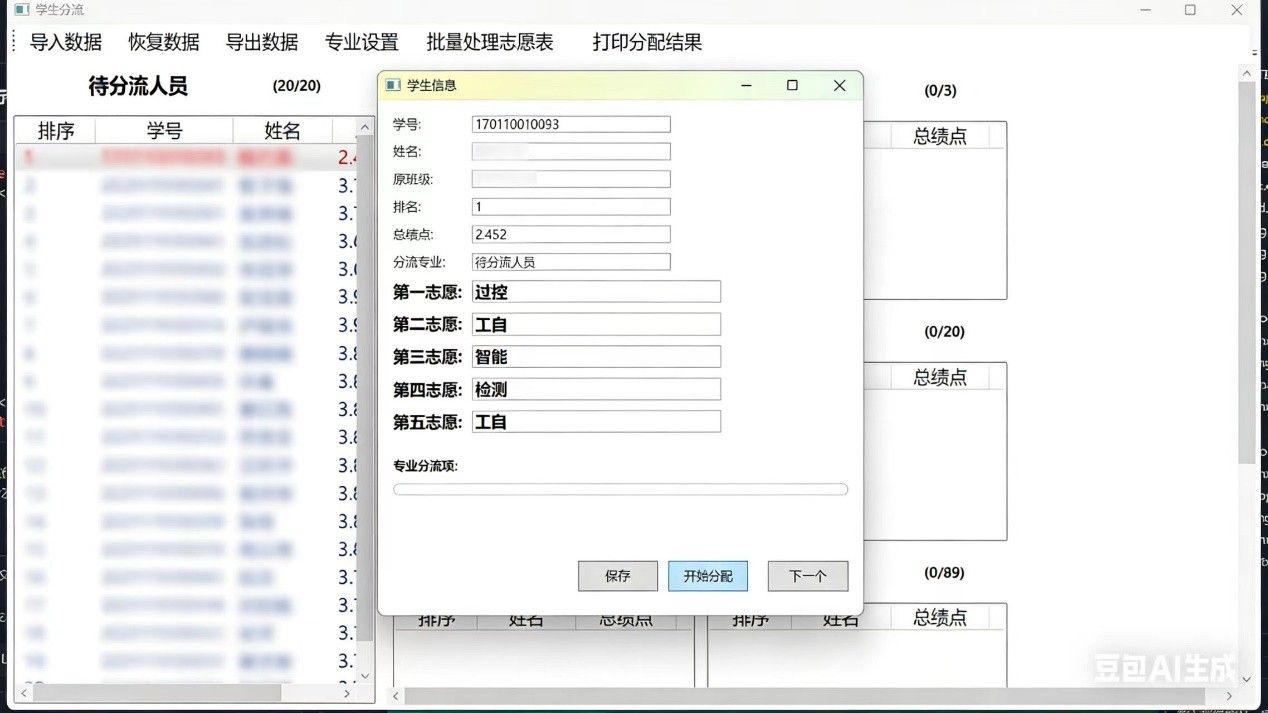This screenshot has width=1268, height=713.
Task: Focus the 总绩点 field showing 2.452
Action: click(571, 234)
